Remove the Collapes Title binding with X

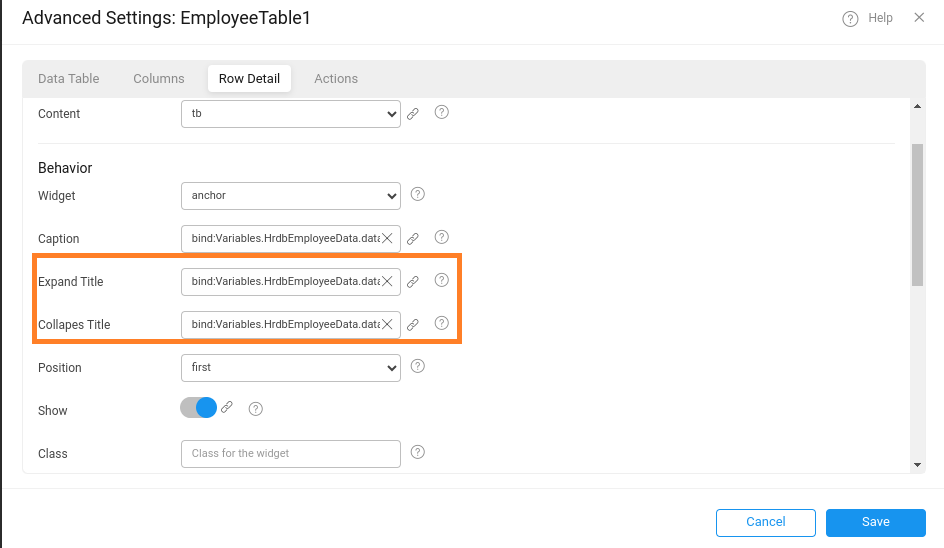coord(387,325)
